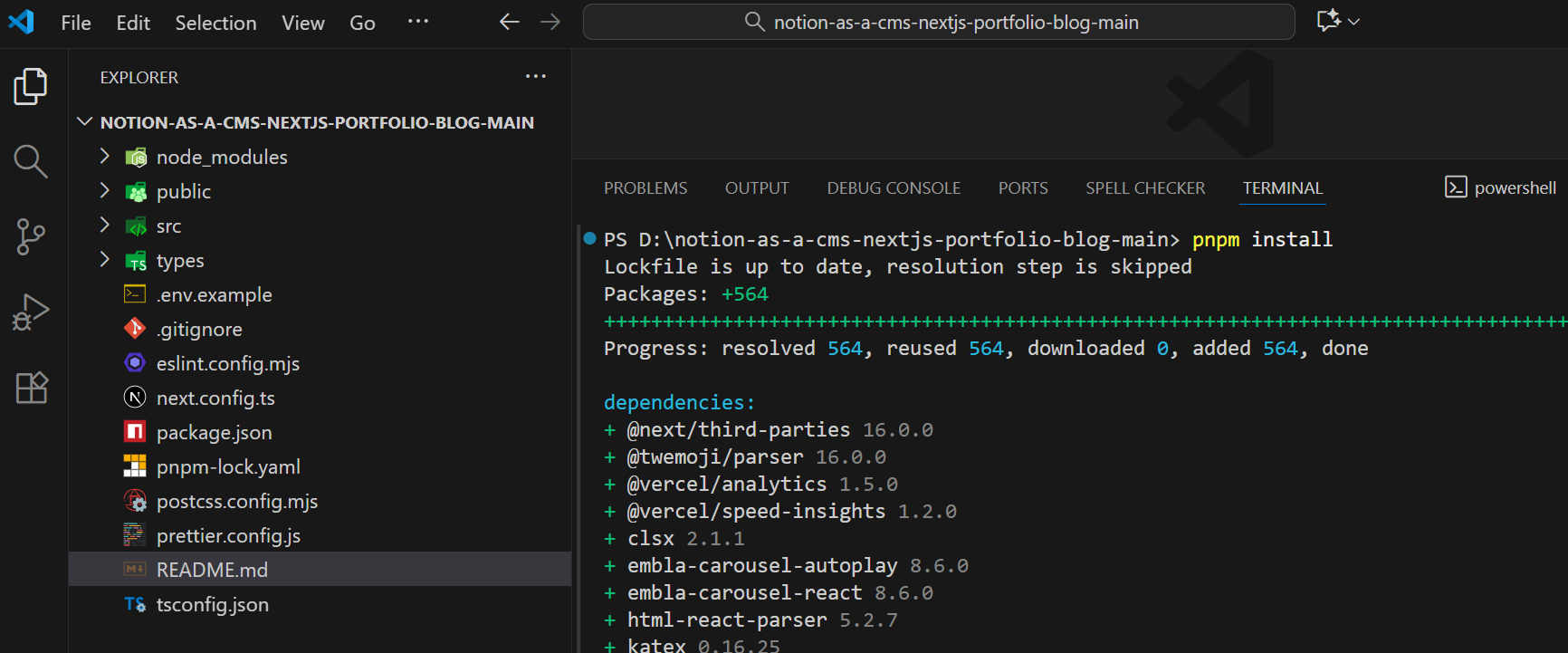The image size is (1568, 653).
Task: Open the Selection menu
Action: click(x=215, y=23)
